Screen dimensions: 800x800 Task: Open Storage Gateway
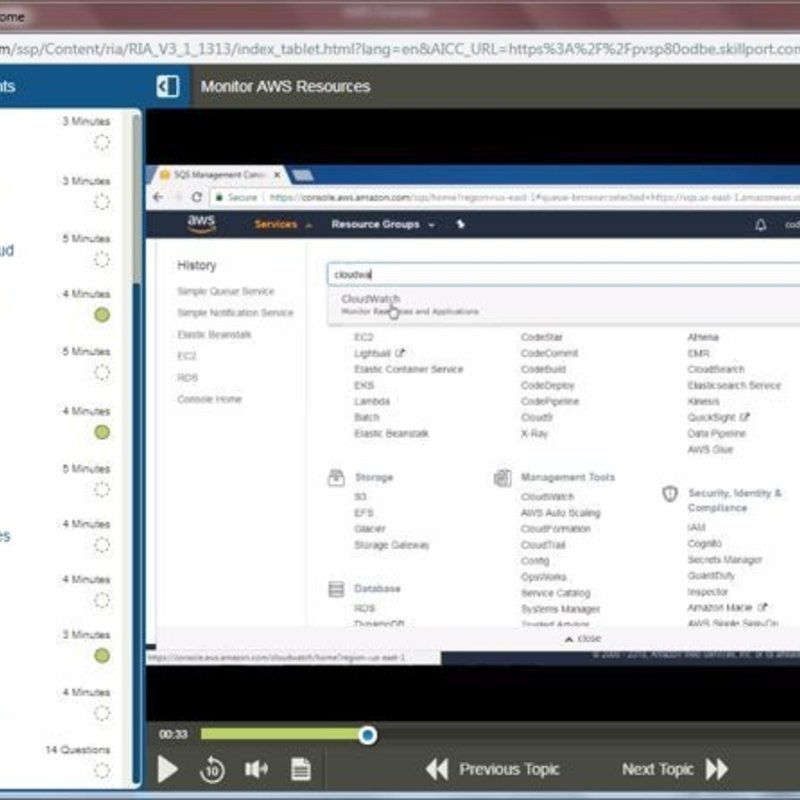coord(392,545)
